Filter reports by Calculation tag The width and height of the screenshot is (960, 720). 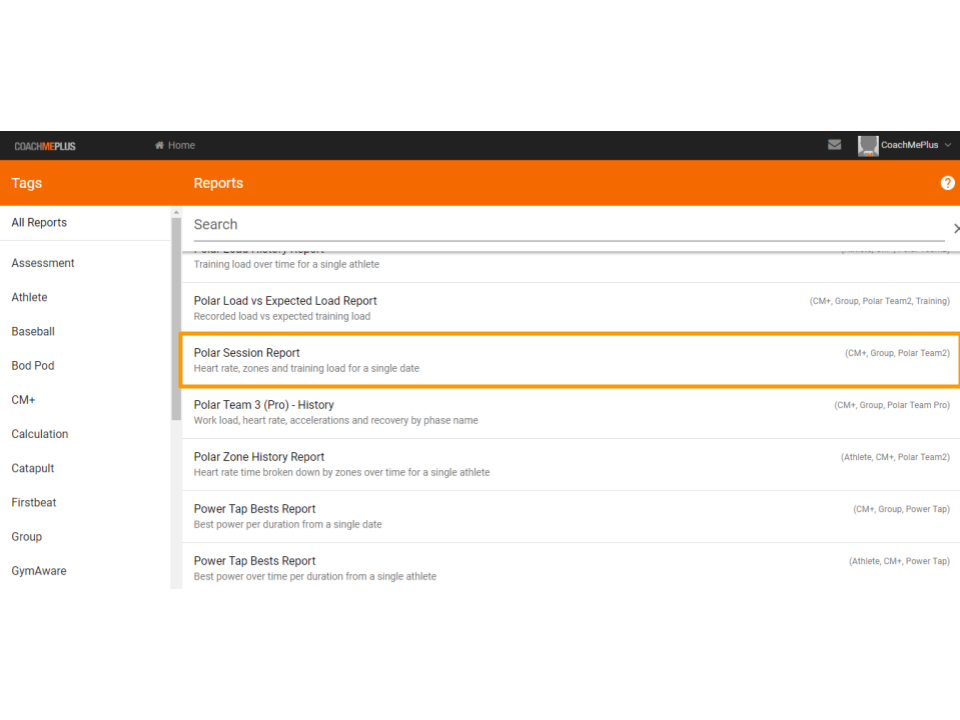40,434
